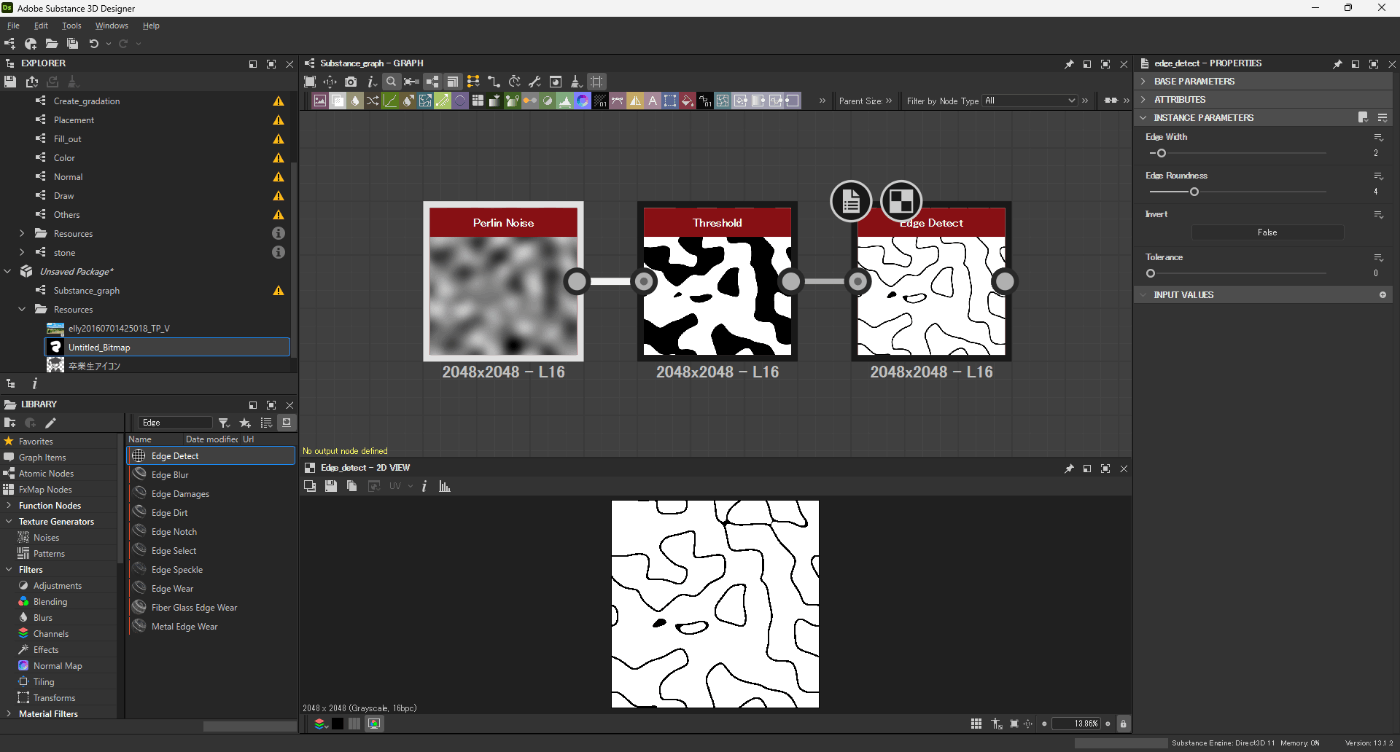Screen dimensions: 1400x752
Task: Collapse the INPUT VALUES section
Action: 1144,295
